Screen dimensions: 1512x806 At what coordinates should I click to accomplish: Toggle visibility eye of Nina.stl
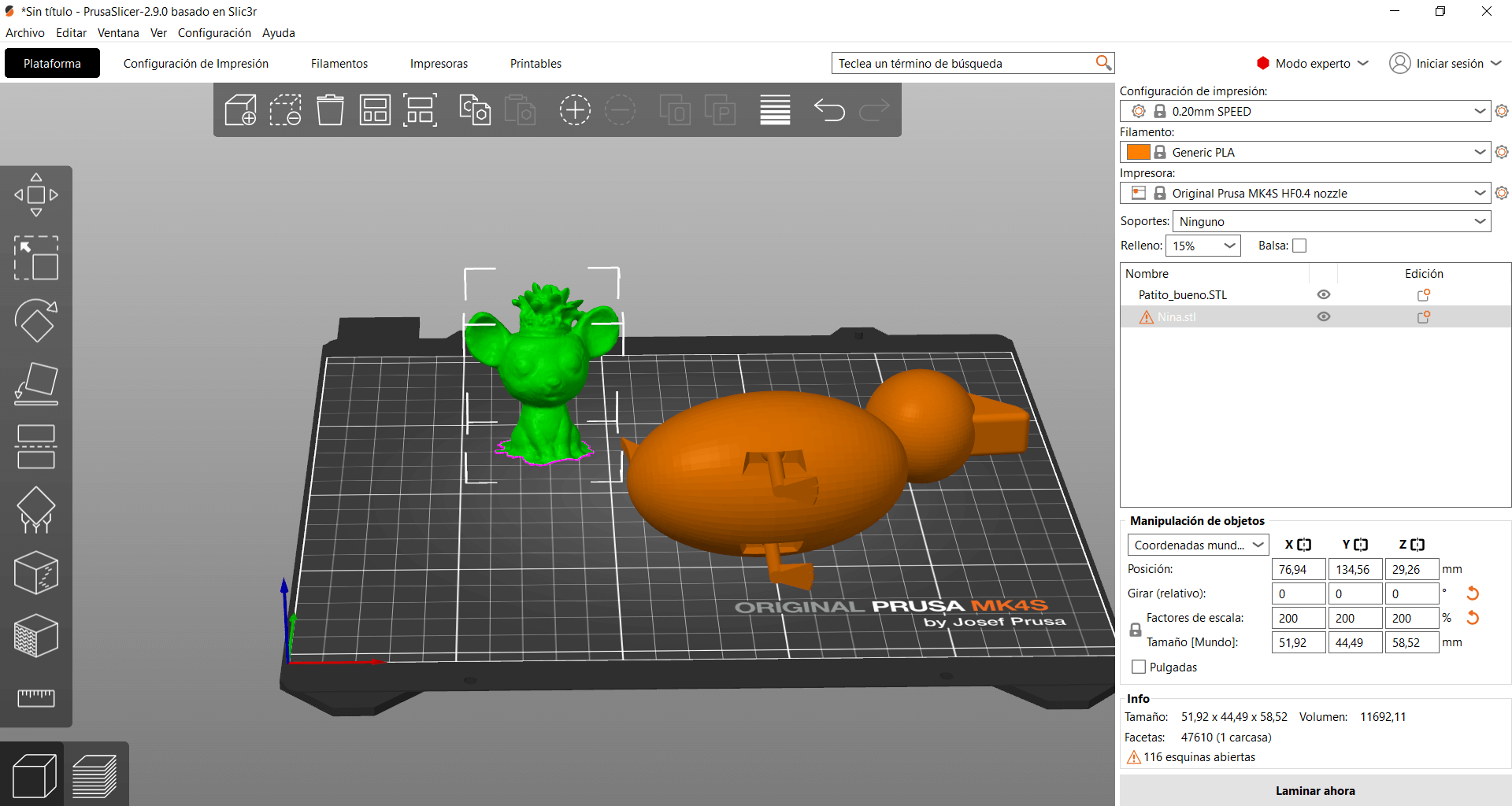coord(1324,316)
